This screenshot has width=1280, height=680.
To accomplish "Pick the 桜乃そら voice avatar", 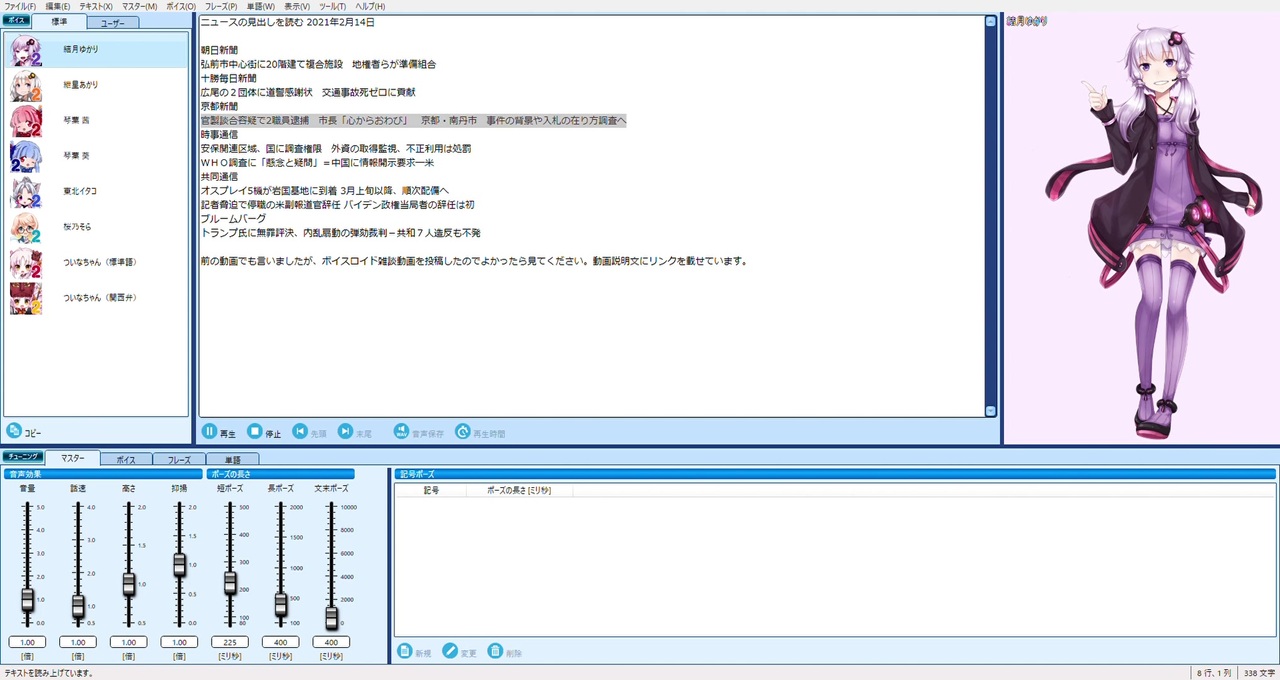I will (26, 227).
